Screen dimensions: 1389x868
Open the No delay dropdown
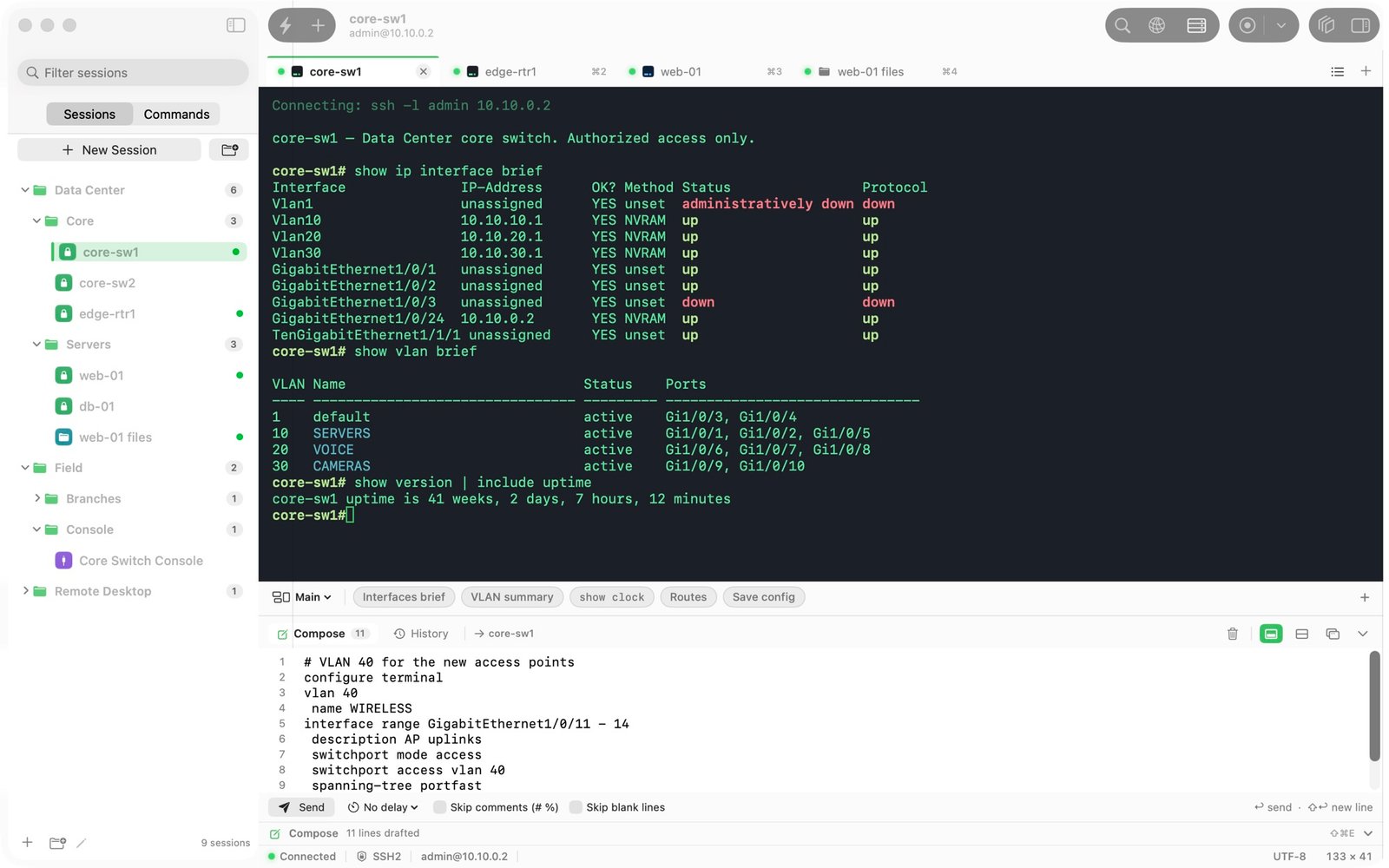click(x=383, y=807)
